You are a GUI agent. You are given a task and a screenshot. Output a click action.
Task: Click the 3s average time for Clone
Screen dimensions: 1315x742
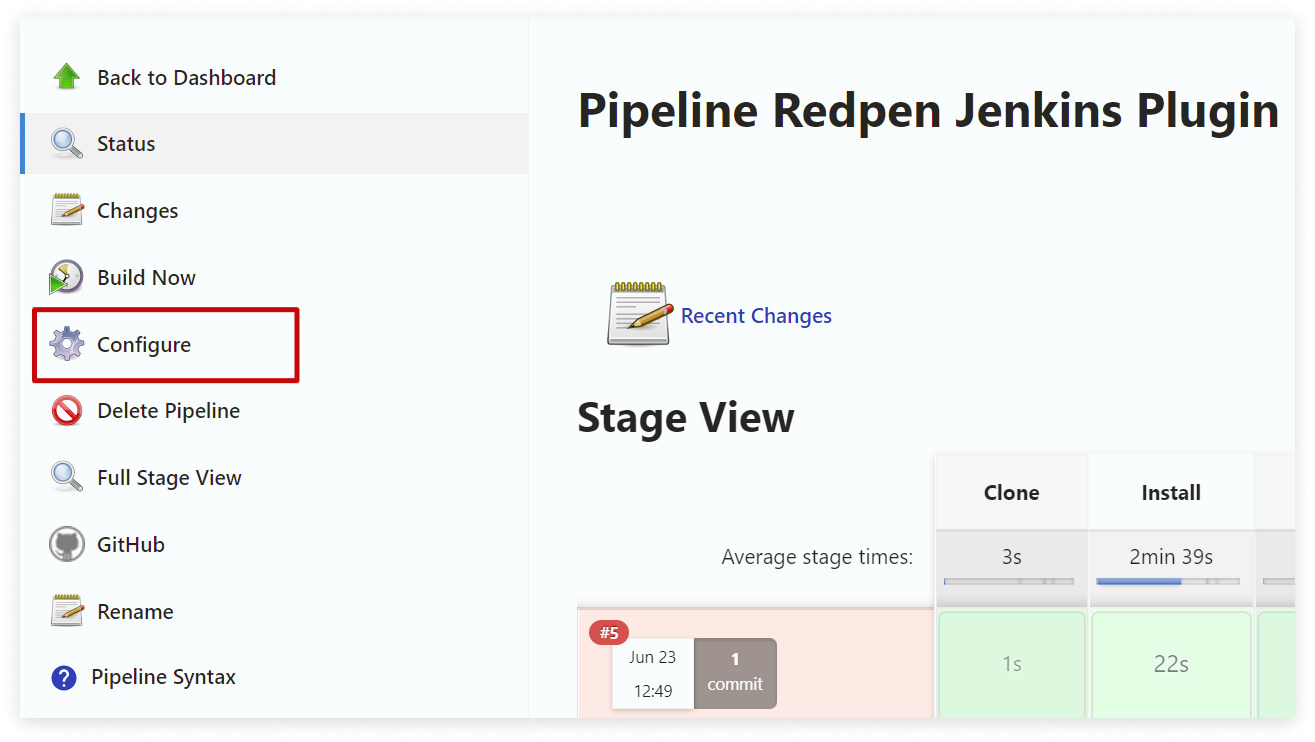(1011, 557)
